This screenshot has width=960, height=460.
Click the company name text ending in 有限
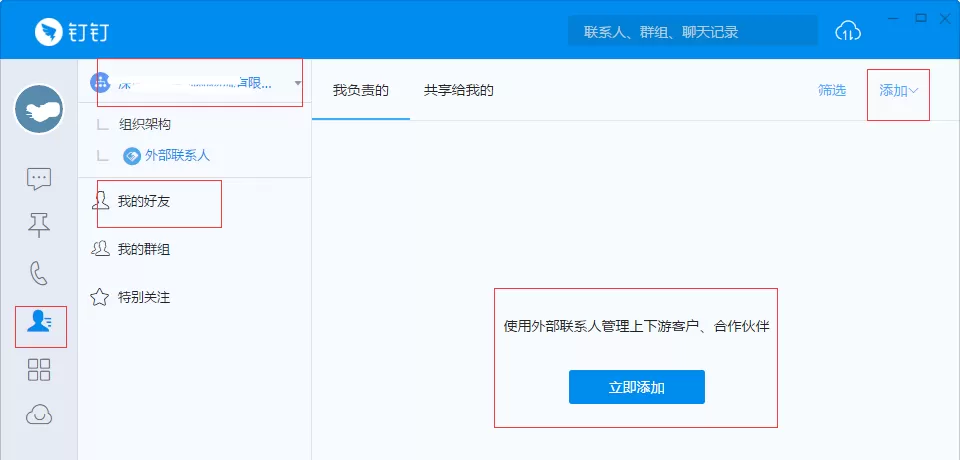click(195, 83)
